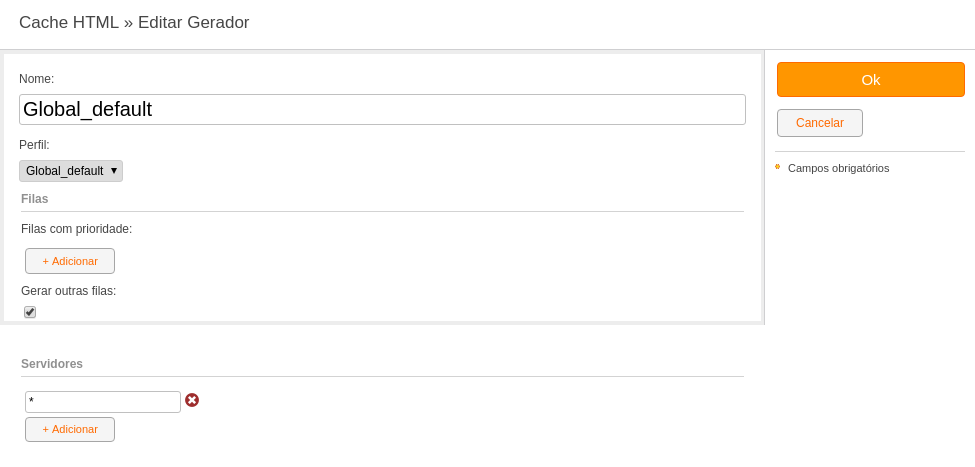Click the Cancelar button

tap(820, 123)
